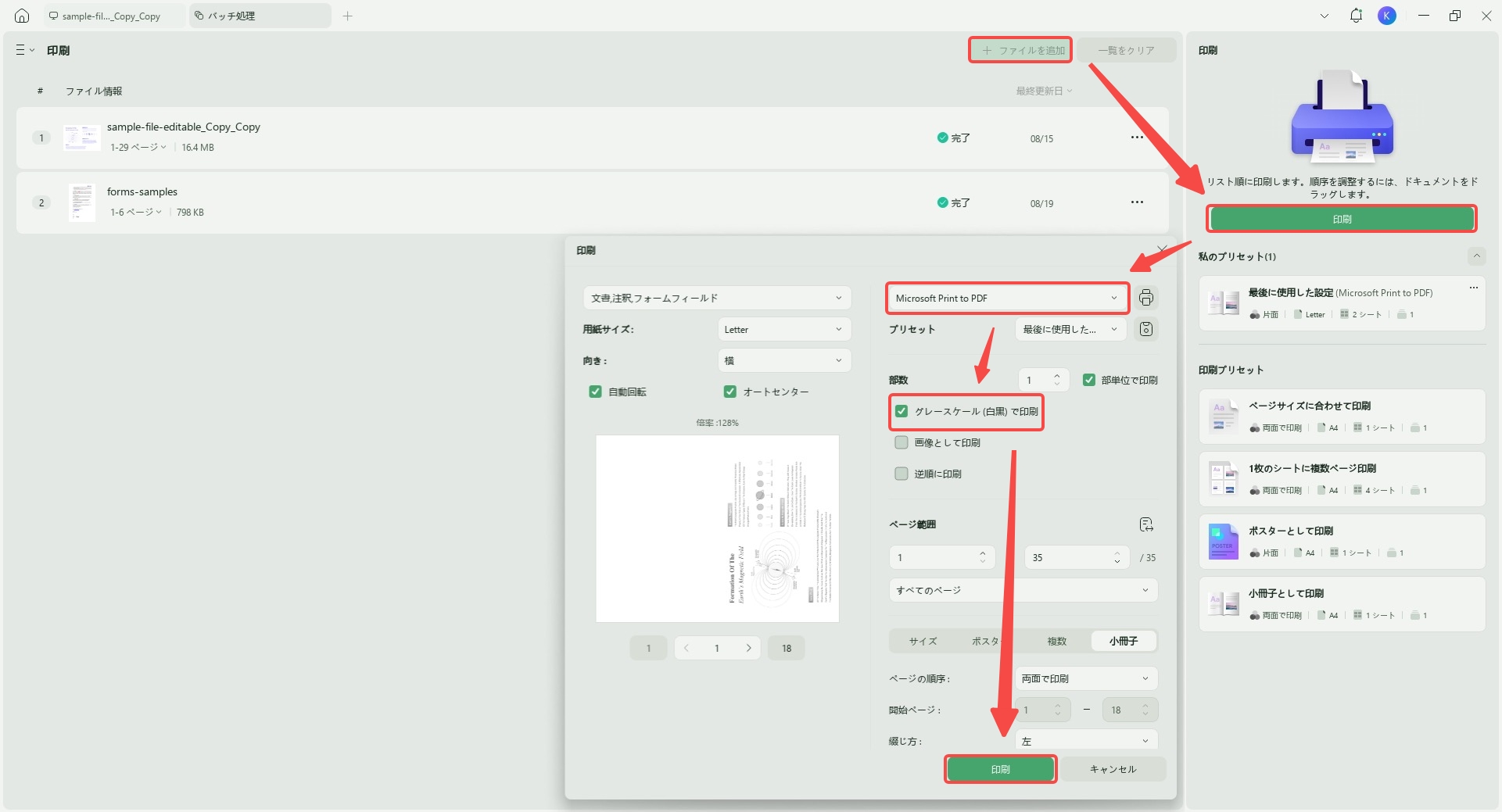Jump to last preview page 18
This screenshot has height=812, width=1502.
tap(786, 648)
